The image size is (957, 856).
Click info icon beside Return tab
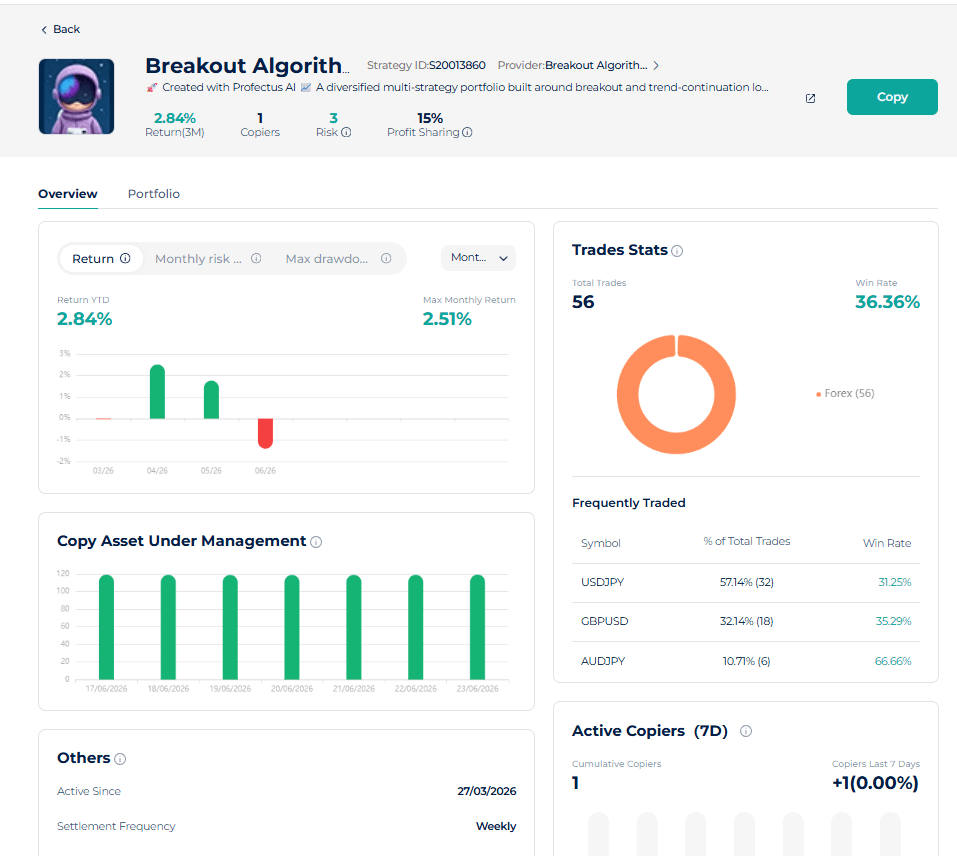[x=125, y=258]
